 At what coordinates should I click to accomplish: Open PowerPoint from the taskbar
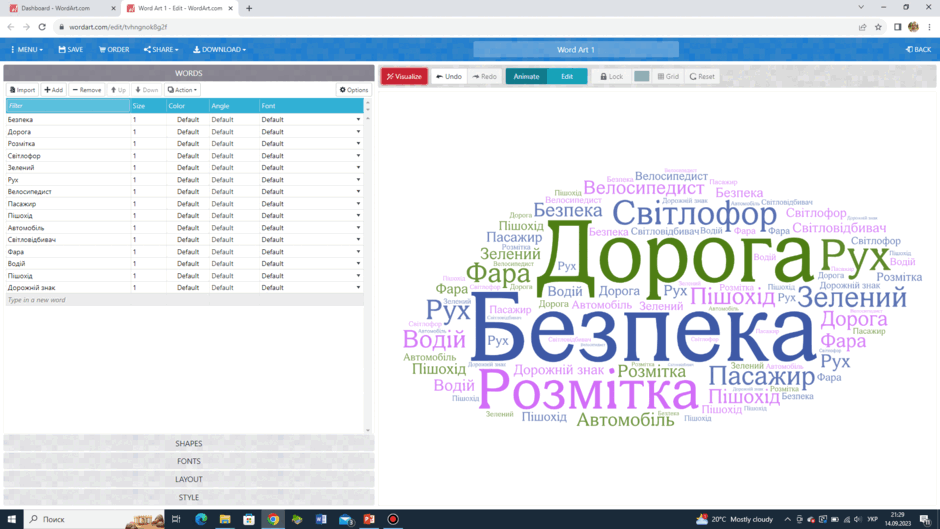(x=369, y=519)
